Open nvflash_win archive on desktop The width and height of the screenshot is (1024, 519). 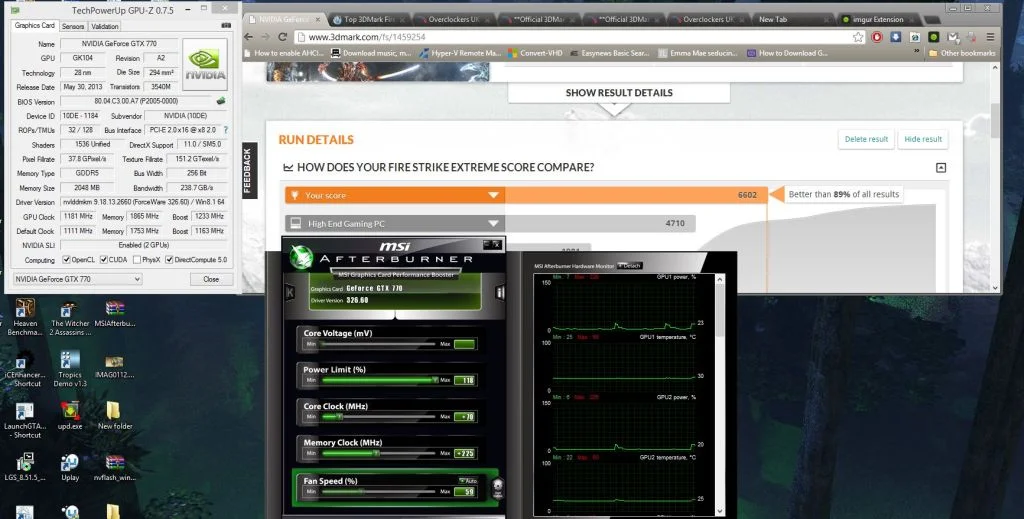pyautogui.click(x=115, y=468)
